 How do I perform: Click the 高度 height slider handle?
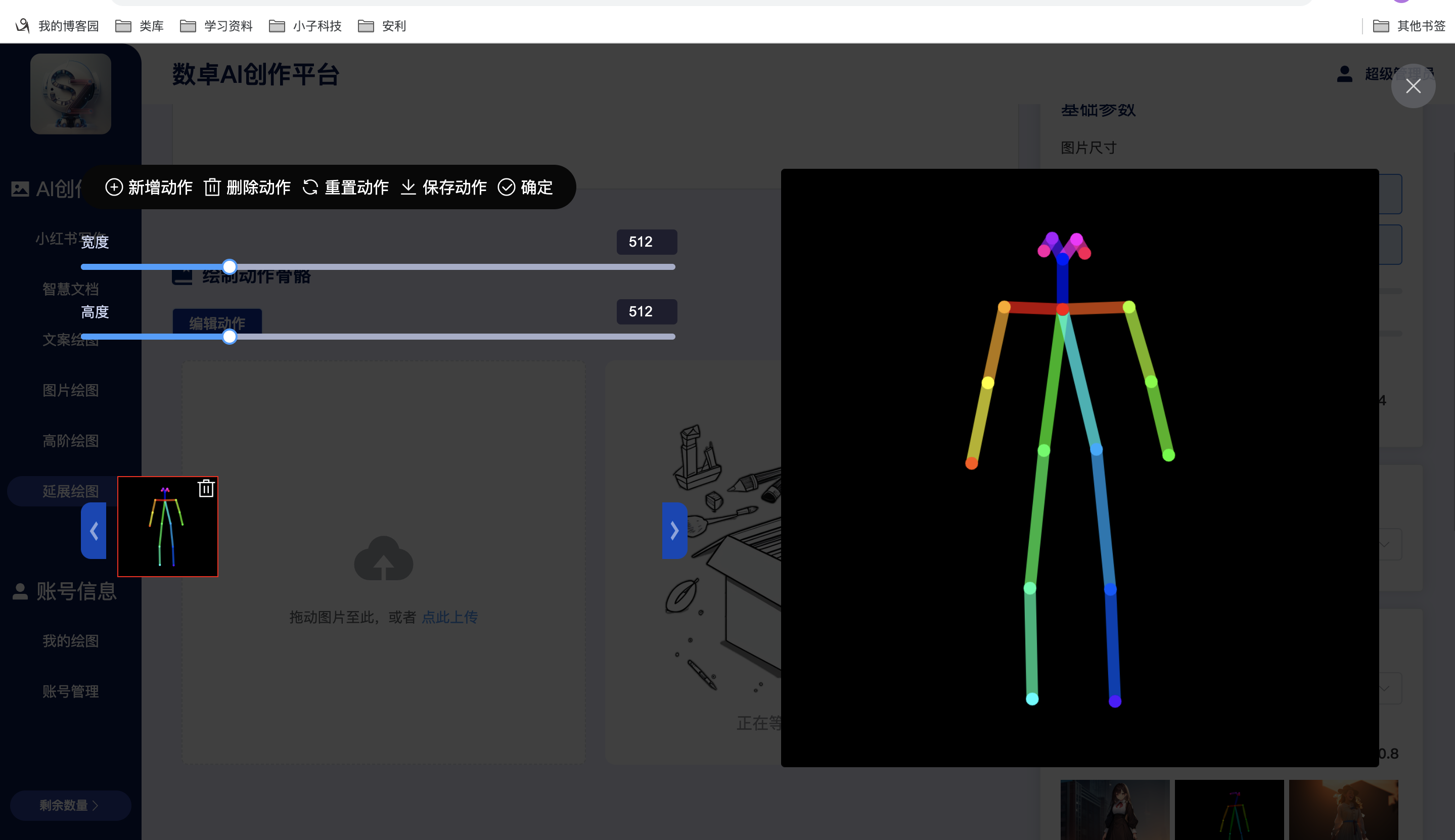pyautogui.click(x=230, y=336)
